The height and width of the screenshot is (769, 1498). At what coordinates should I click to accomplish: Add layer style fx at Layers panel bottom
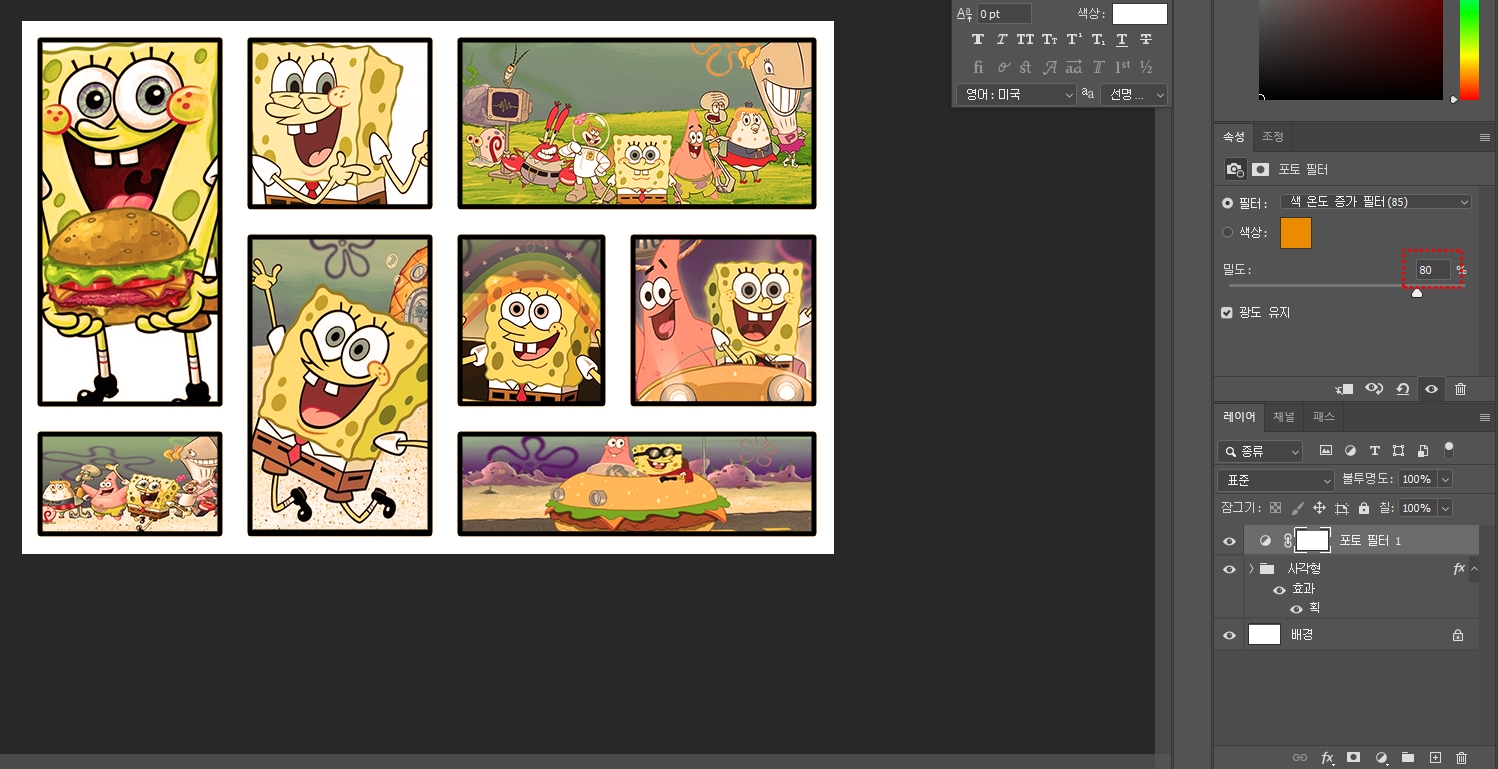click(1327, 758)
